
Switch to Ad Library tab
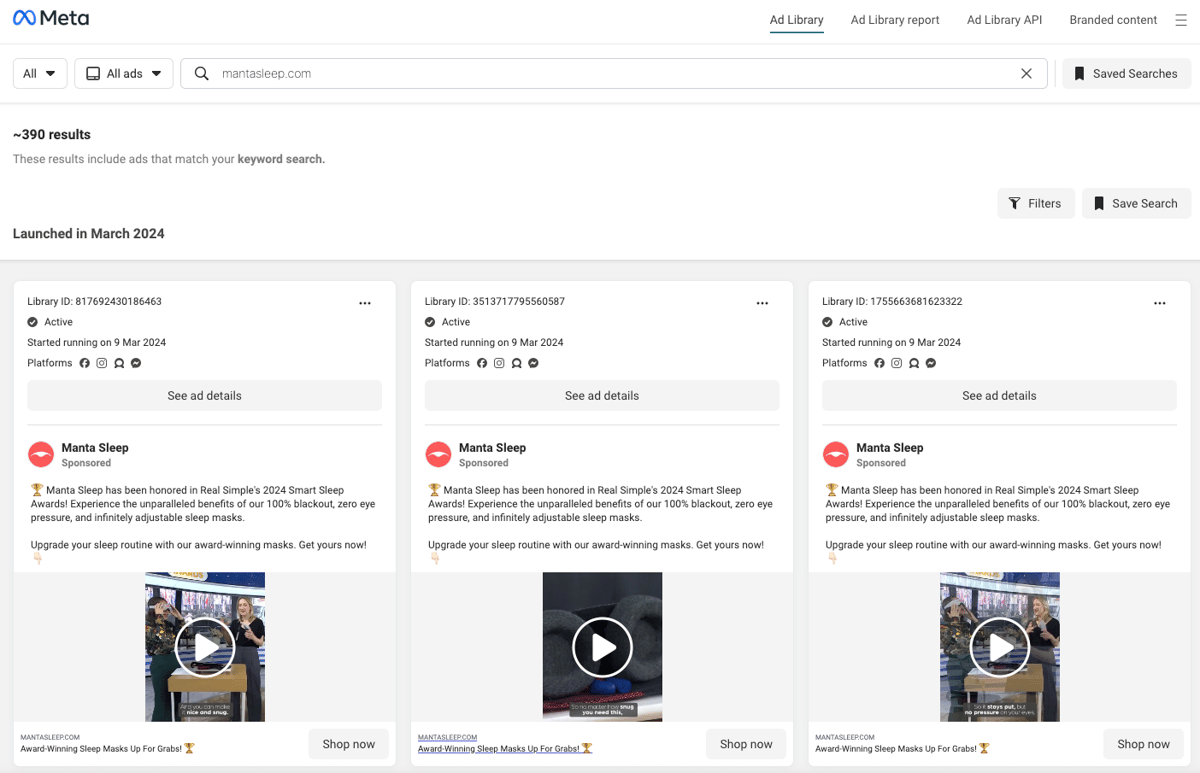tap(797, 20)
